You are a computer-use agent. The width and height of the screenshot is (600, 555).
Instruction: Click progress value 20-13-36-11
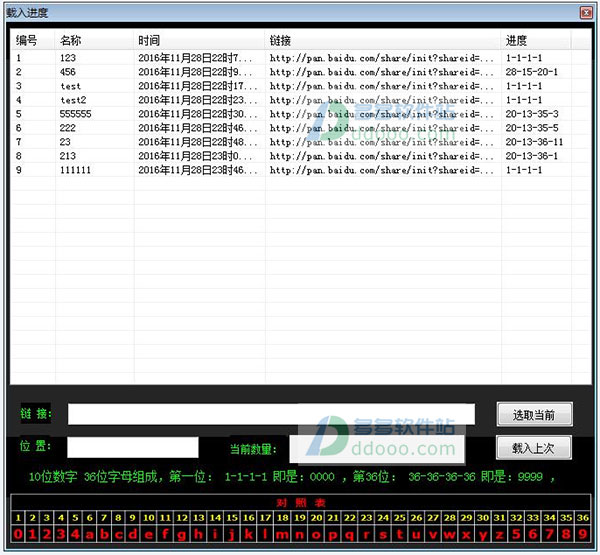tap(534, 142)
